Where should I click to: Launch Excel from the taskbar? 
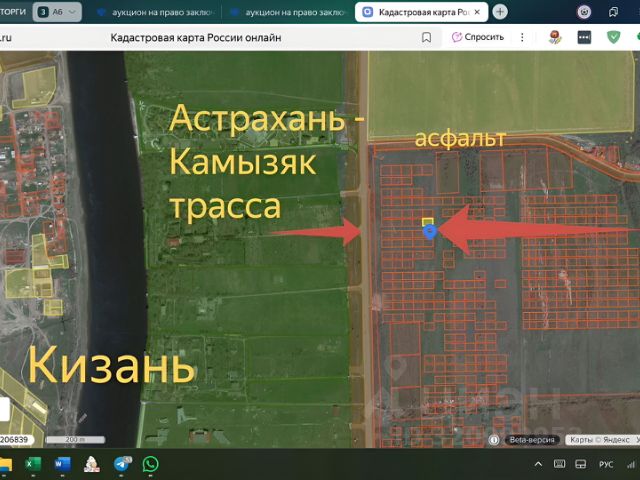click(33, 464)
